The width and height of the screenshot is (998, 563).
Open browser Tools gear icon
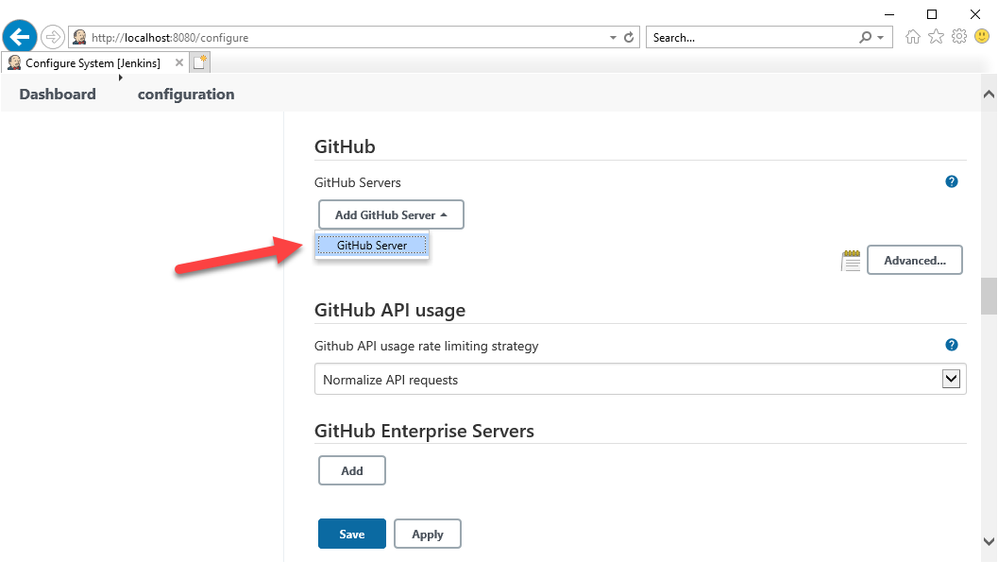[x=959, y=36]
